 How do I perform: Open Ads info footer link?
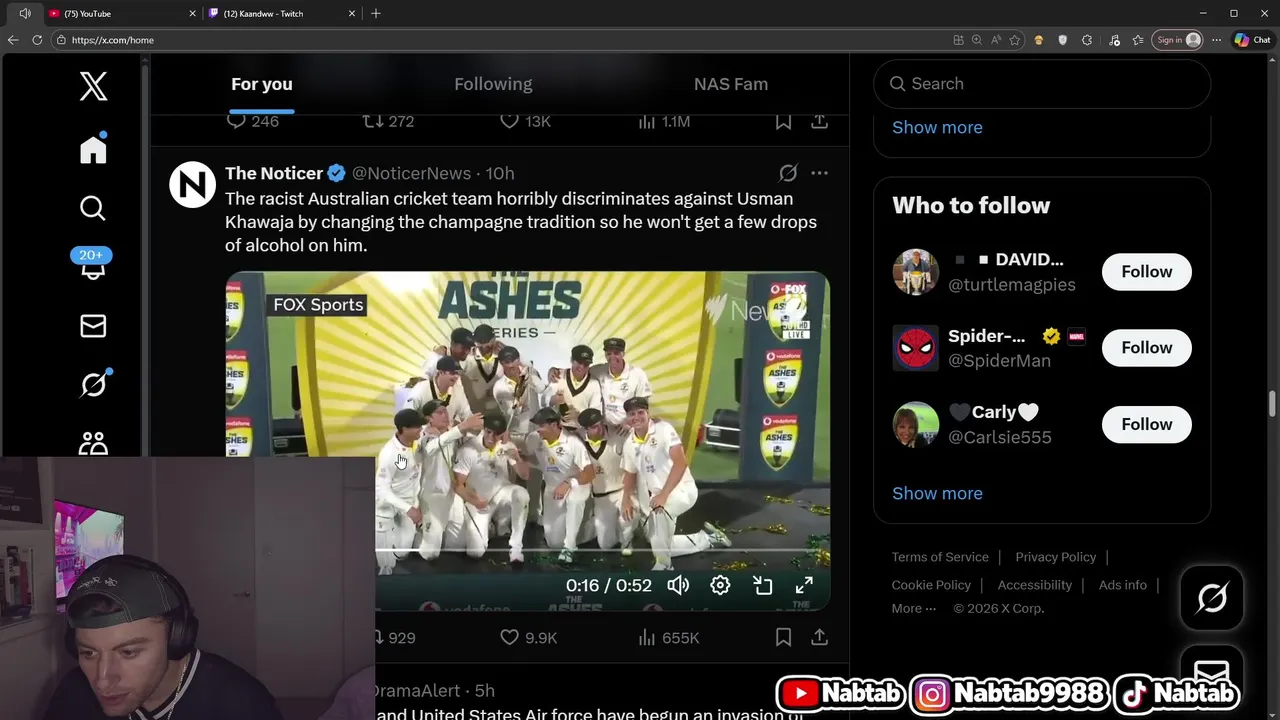pyautogui.click(x=1122, y=585)
